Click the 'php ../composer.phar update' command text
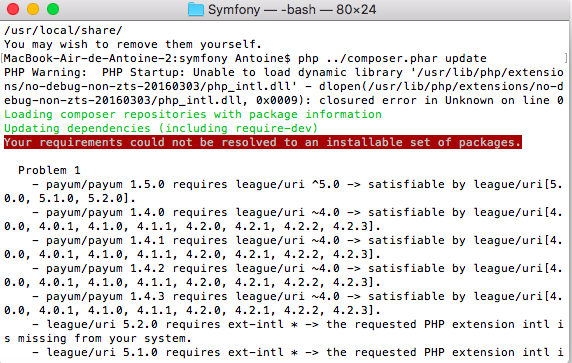This screenshot has height=363, width=572. point(392,58)
